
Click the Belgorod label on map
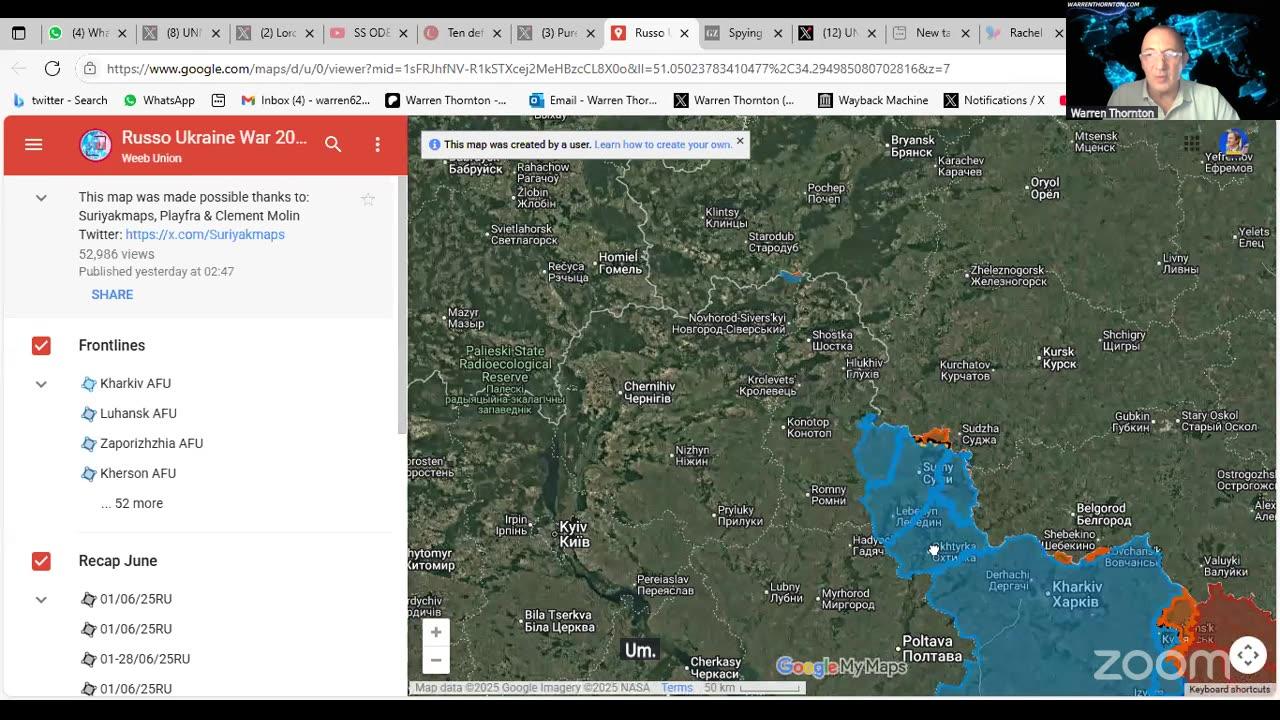pyautogui.click(x=1103, y=515)
